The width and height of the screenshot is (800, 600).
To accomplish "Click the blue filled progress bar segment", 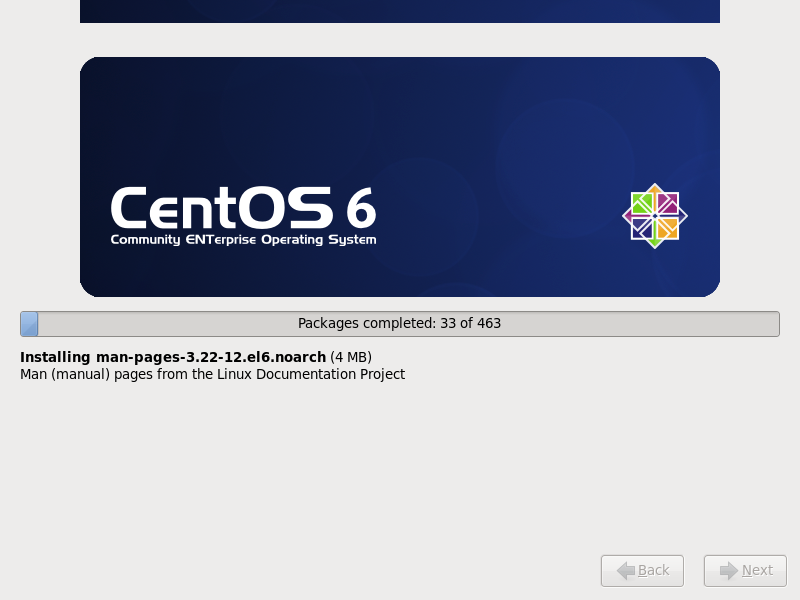I will click(29, 324).
